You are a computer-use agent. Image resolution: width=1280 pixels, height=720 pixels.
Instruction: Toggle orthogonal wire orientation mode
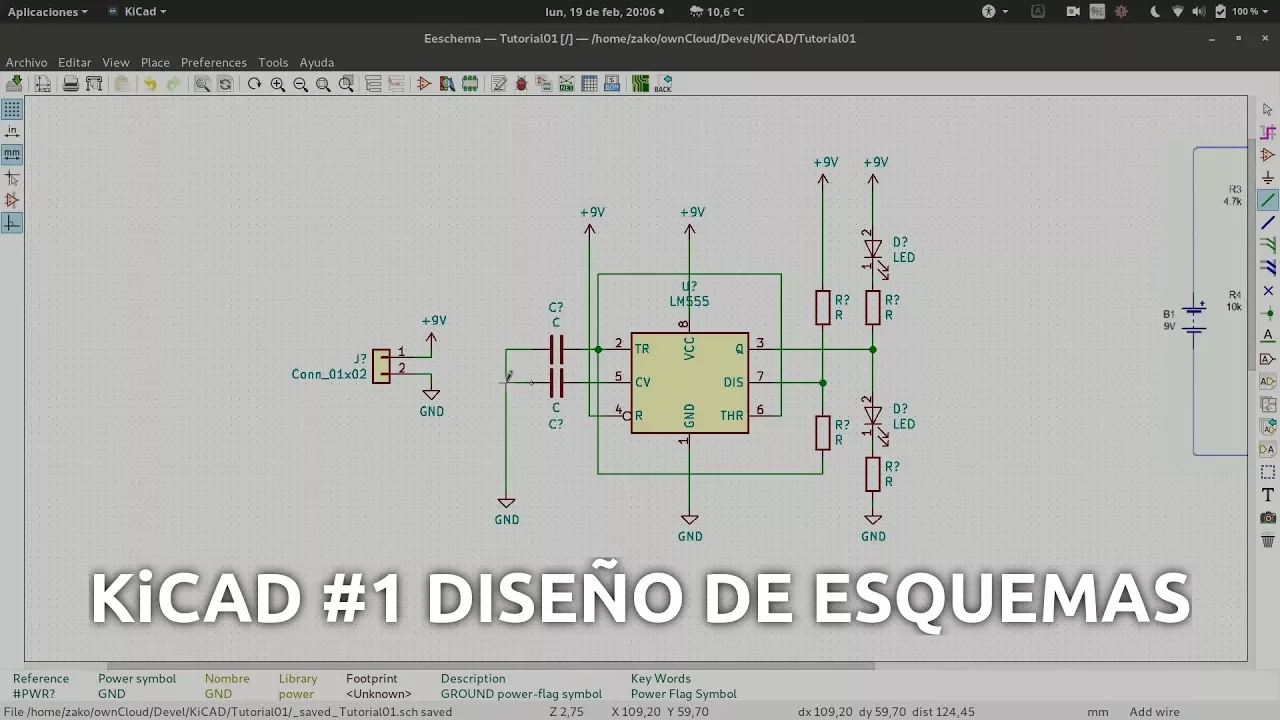click(x=12, y=223)
